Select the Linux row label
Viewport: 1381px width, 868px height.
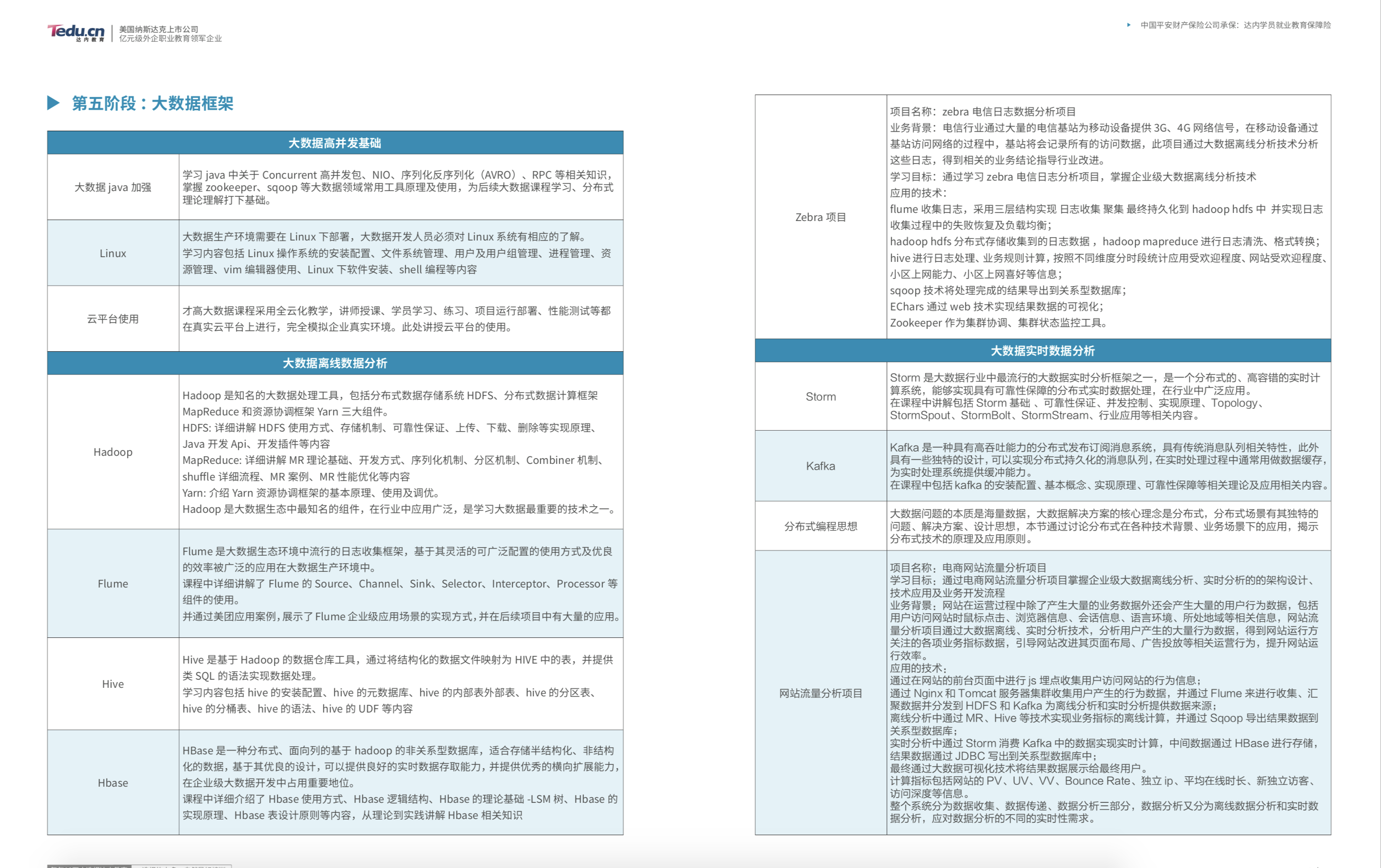[x=113, y=253]
